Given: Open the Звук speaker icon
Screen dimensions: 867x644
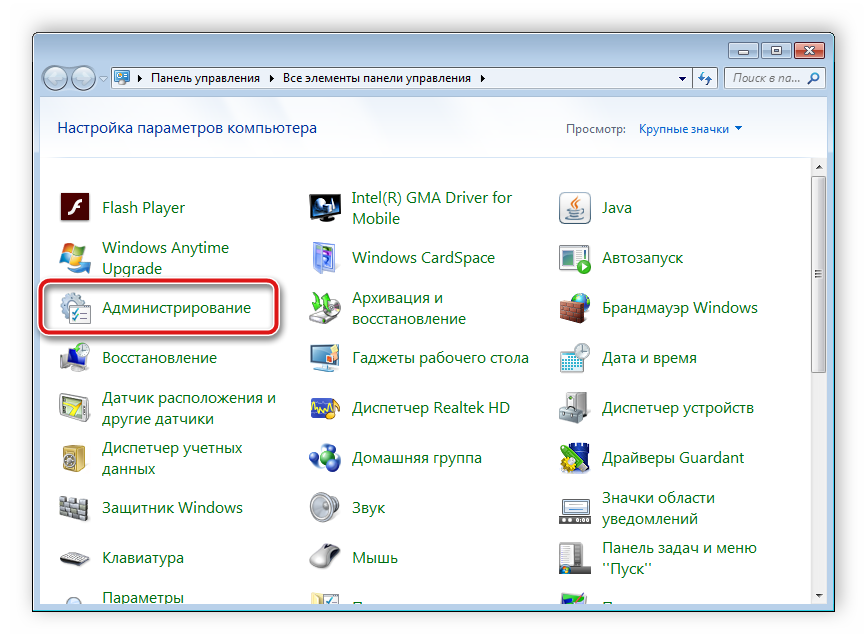Looking at the screenshot, I should (x=325, y=507).
